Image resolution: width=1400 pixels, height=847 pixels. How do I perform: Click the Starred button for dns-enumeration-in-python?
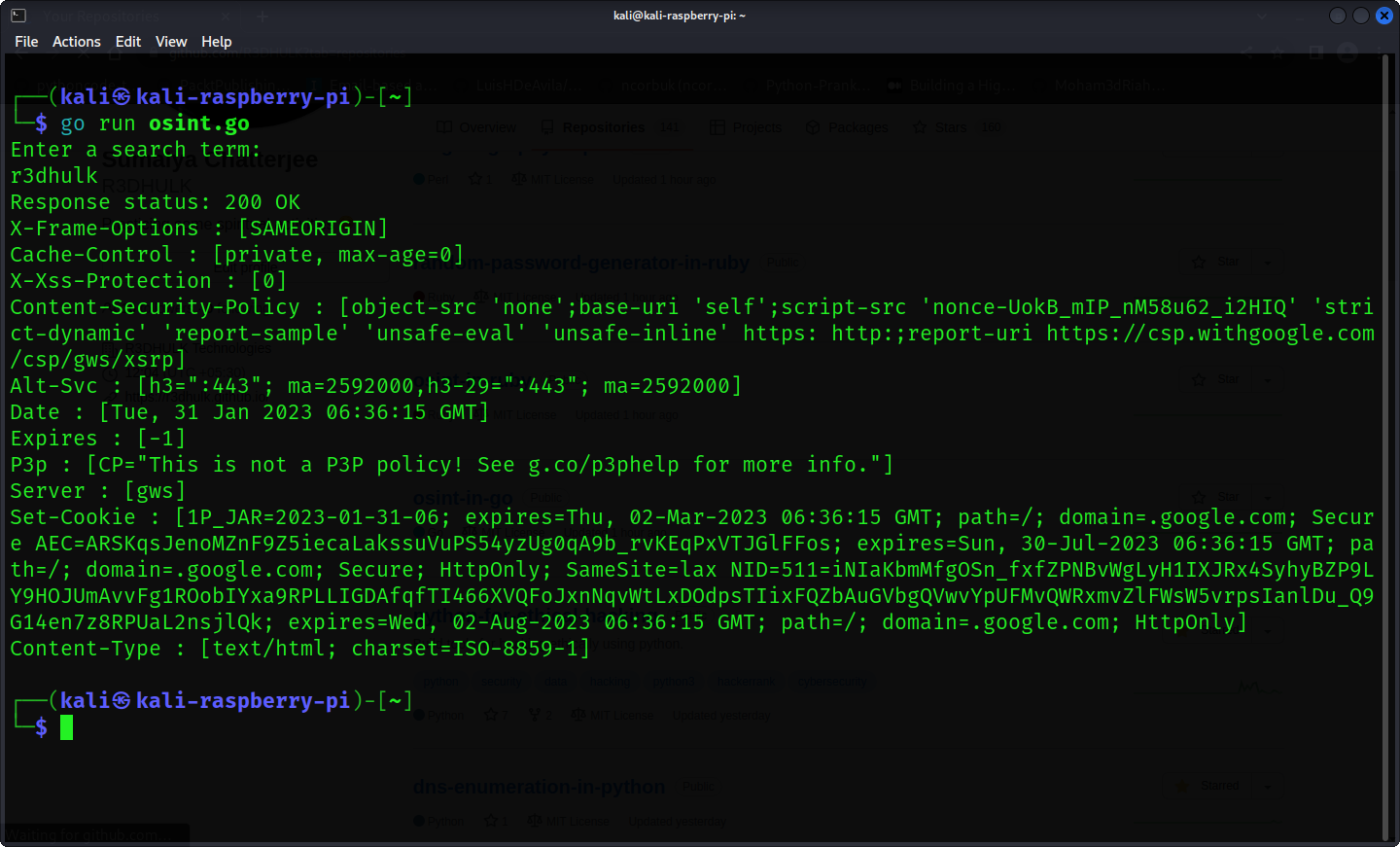[x=1209, y=786]
